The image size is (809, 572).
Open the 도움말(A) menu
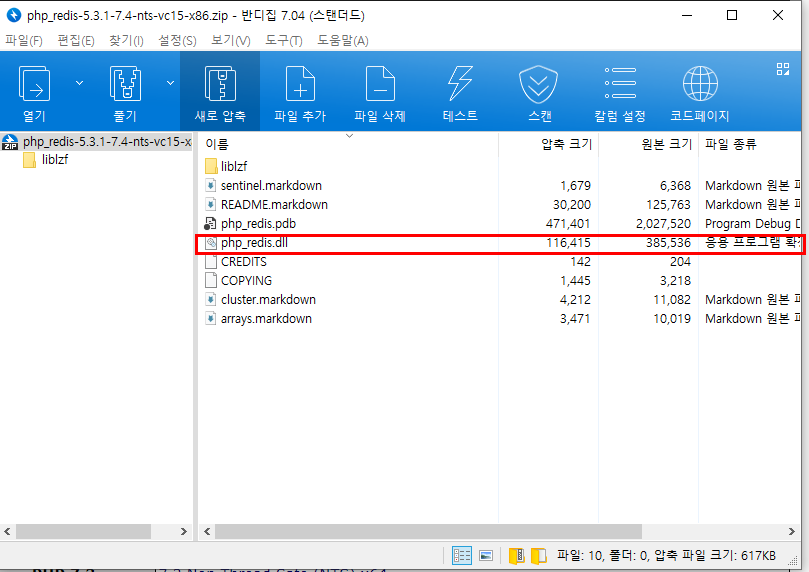click(x=343, y=40)
